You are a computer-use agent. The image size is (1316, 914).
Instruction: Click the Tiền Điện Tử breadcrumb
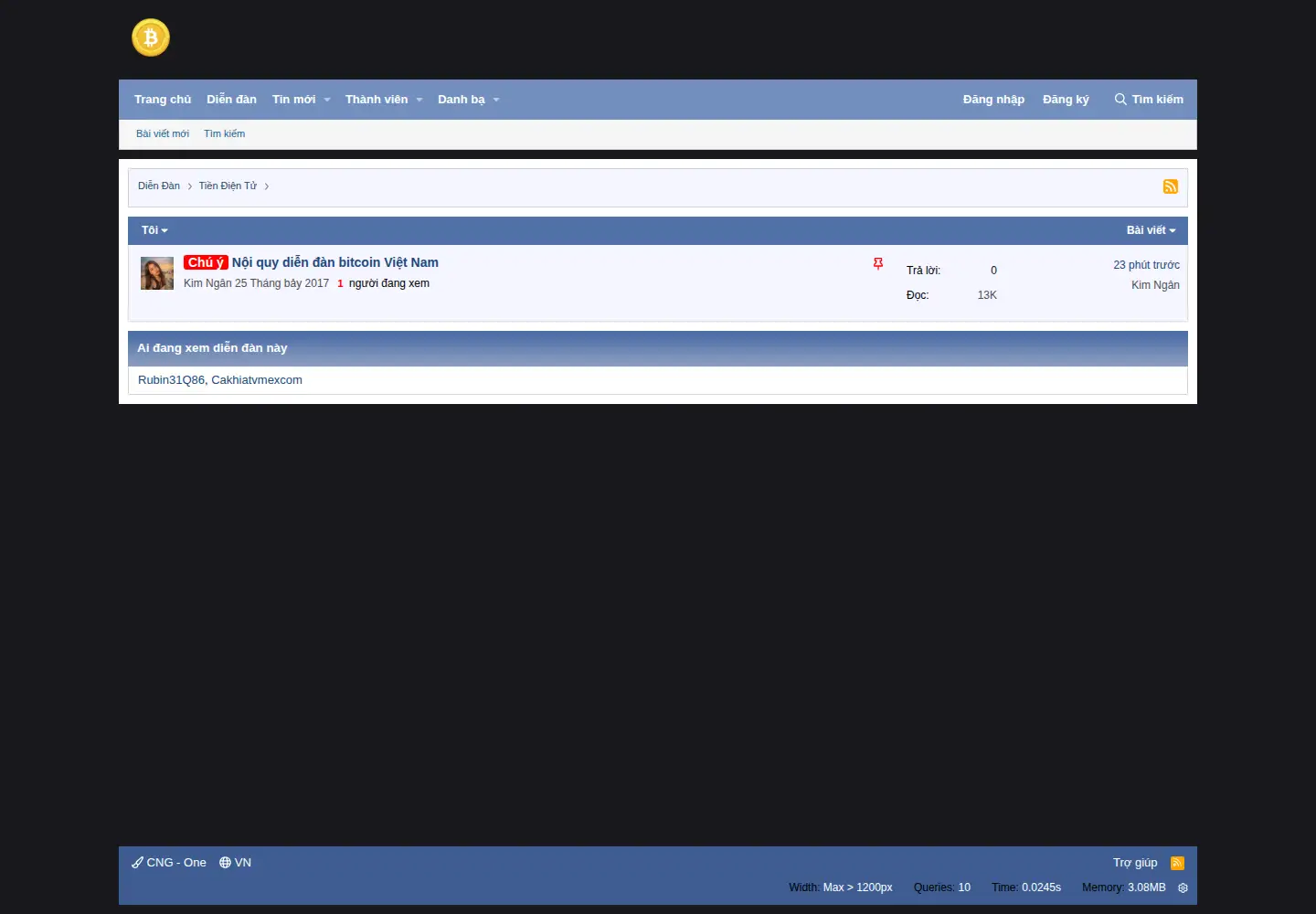228,186
